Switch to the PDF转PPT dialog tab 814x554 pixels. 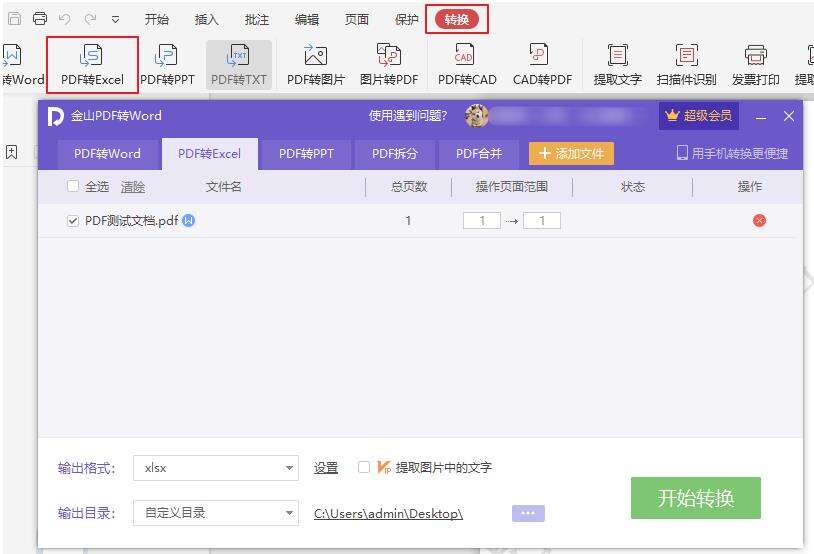[x=306, y=154]
